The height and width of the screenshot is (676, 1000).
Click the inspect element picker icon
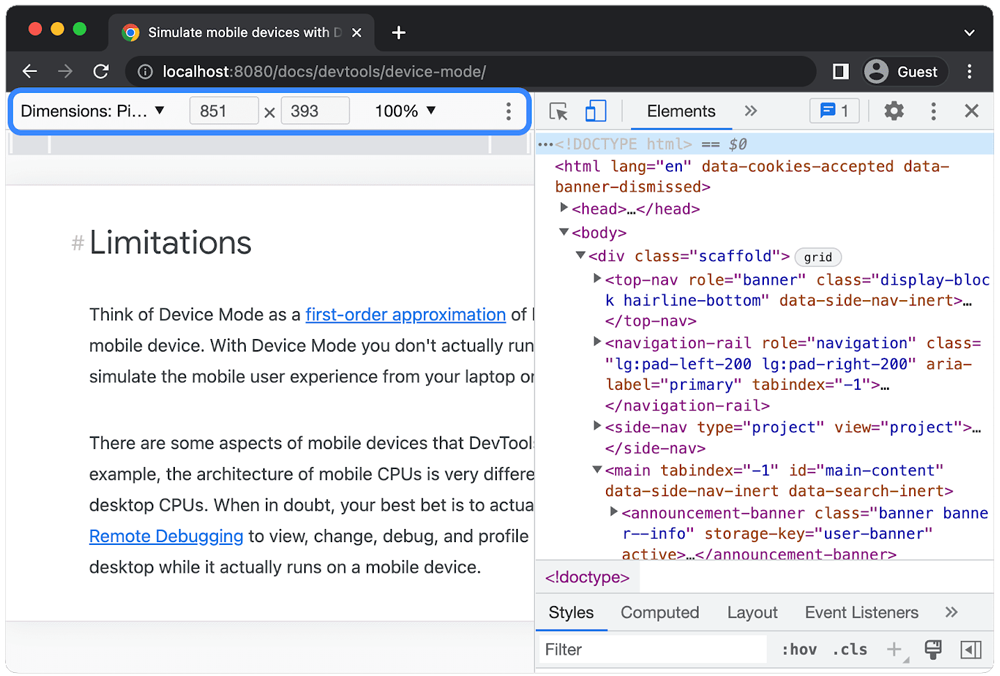[559, 111]
